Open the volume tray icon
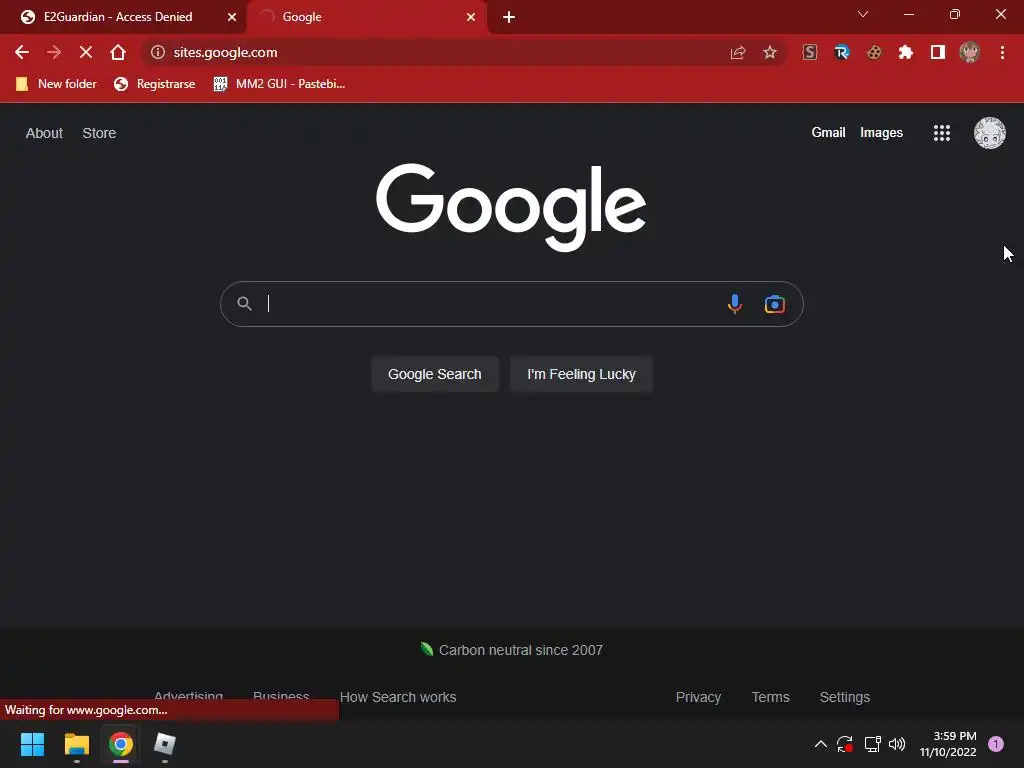The image size is (1024, 768). coord(897,744)
